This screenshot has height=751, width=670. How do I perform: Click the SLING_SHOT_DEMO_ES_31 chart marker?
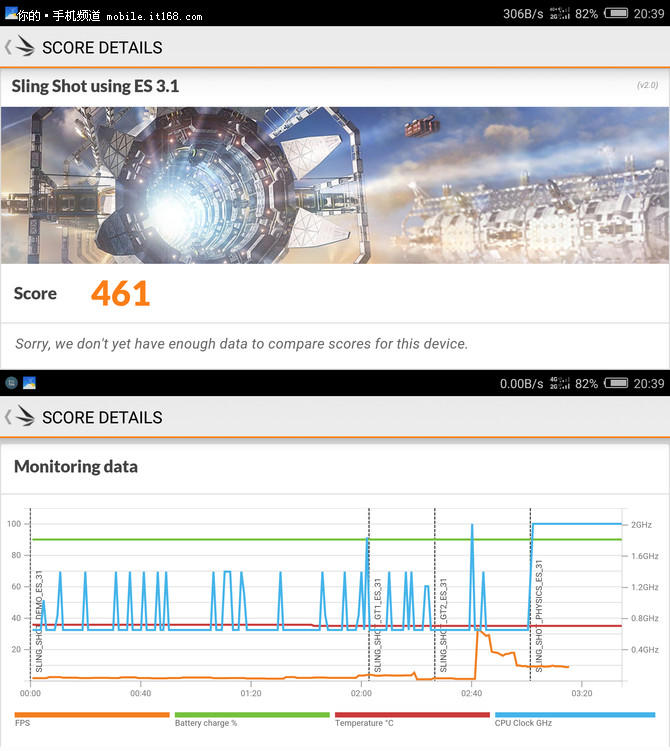(39, 621)
